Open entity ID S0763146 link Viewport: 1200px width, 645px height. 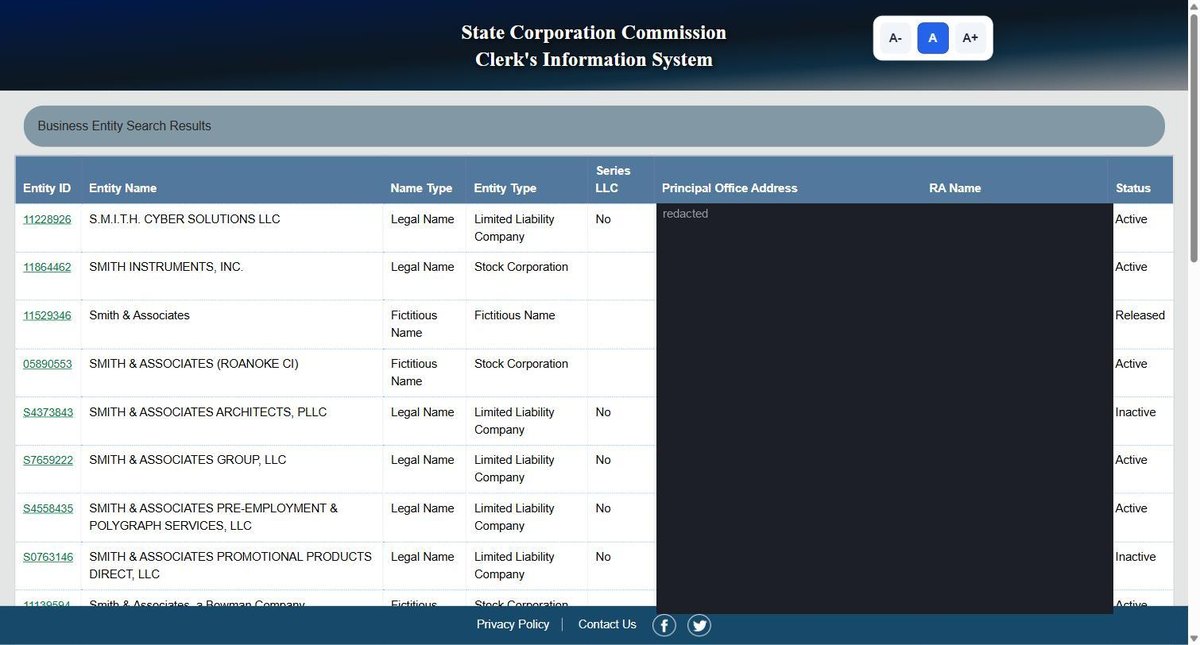click(48, 557)
